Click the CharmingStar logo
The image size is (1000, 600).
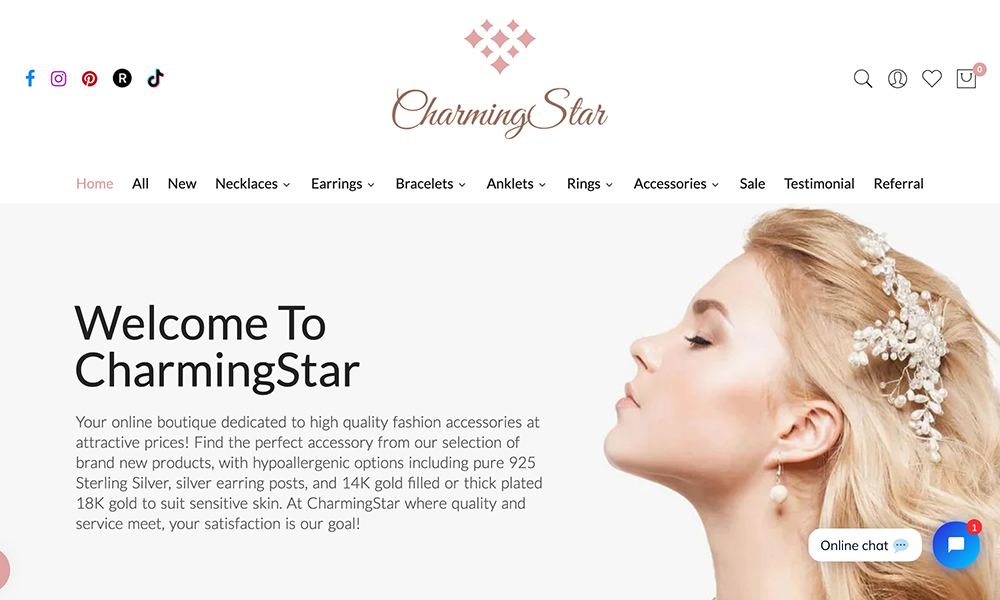(499, 79)
